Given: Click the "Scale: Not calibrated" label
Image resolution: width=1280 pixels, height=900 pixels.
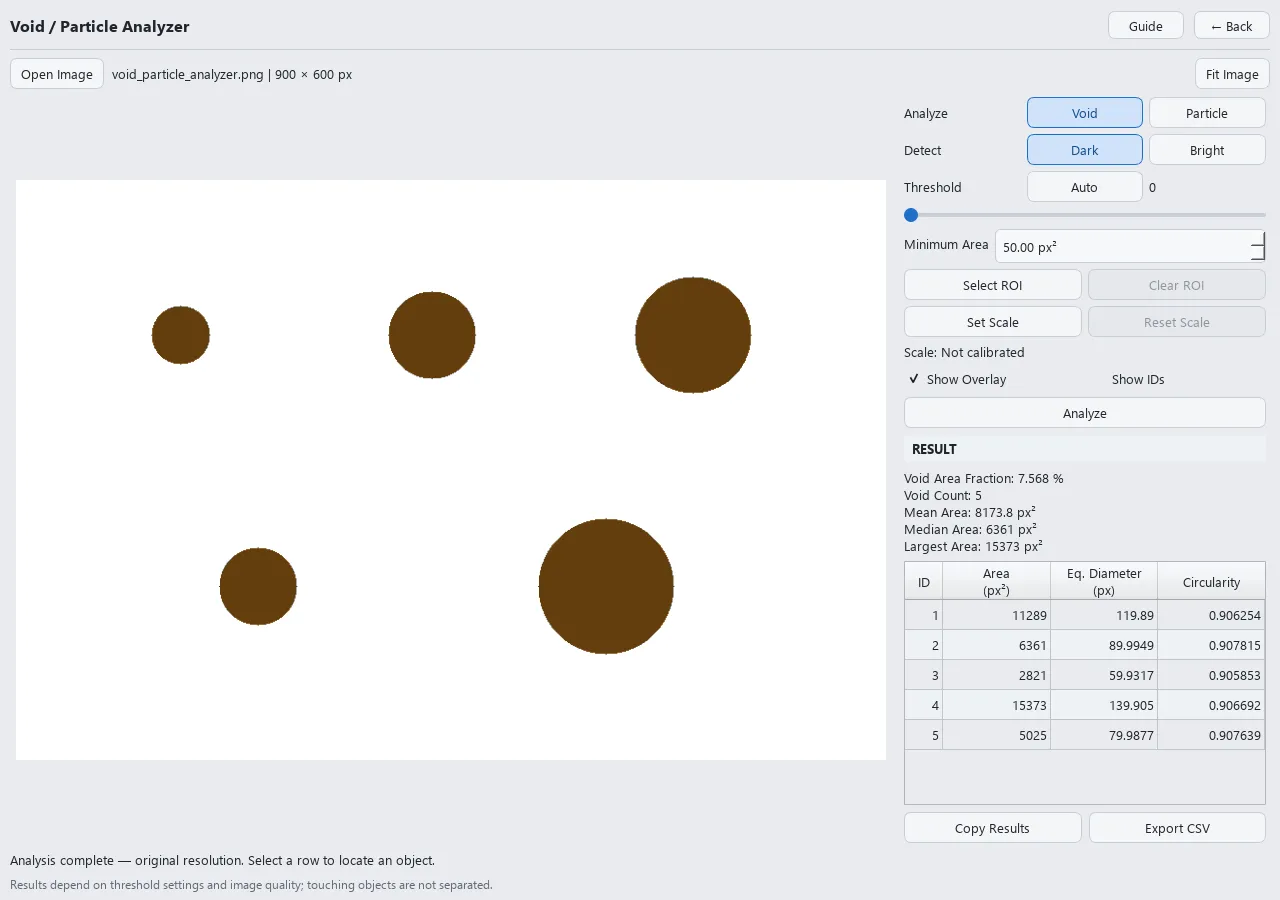Looking at the screenshot, I should (964, 352).
